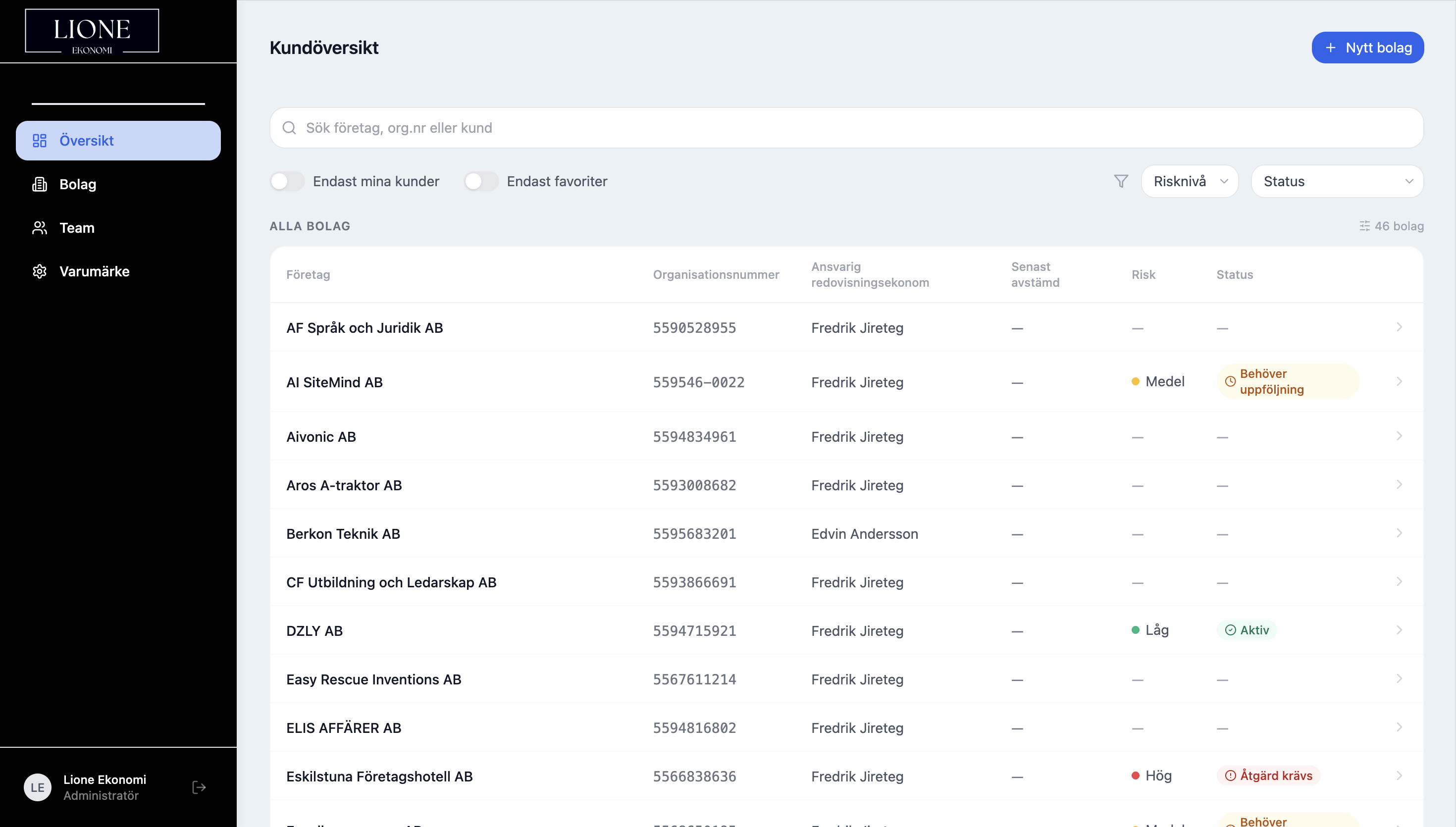Enable the Endast mina kunder switch
Viewport: 1456px width, 827px height.
pos(287,181)
